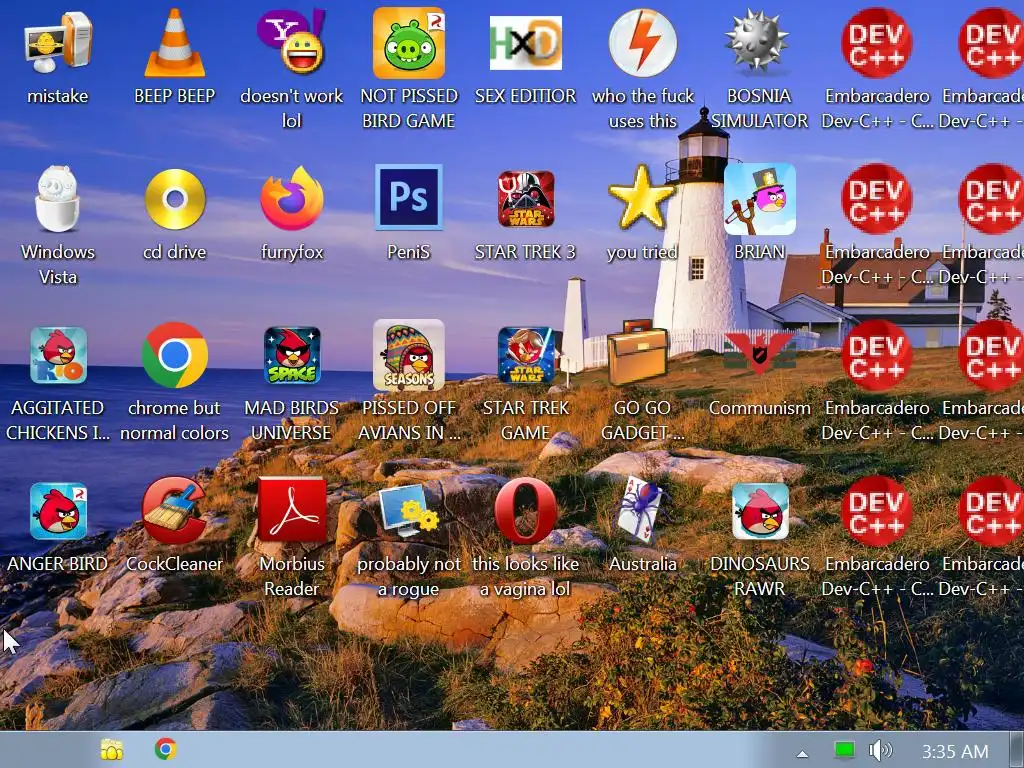
Task: Open the briefcase 'GO GO GADGET' icon
Action: coord(637,353)
